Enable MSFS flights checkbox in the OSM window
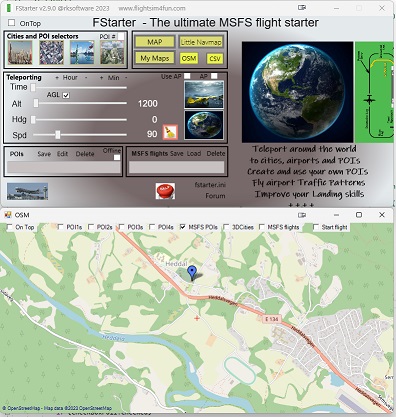The image size is (396, 417). point(262,227)
